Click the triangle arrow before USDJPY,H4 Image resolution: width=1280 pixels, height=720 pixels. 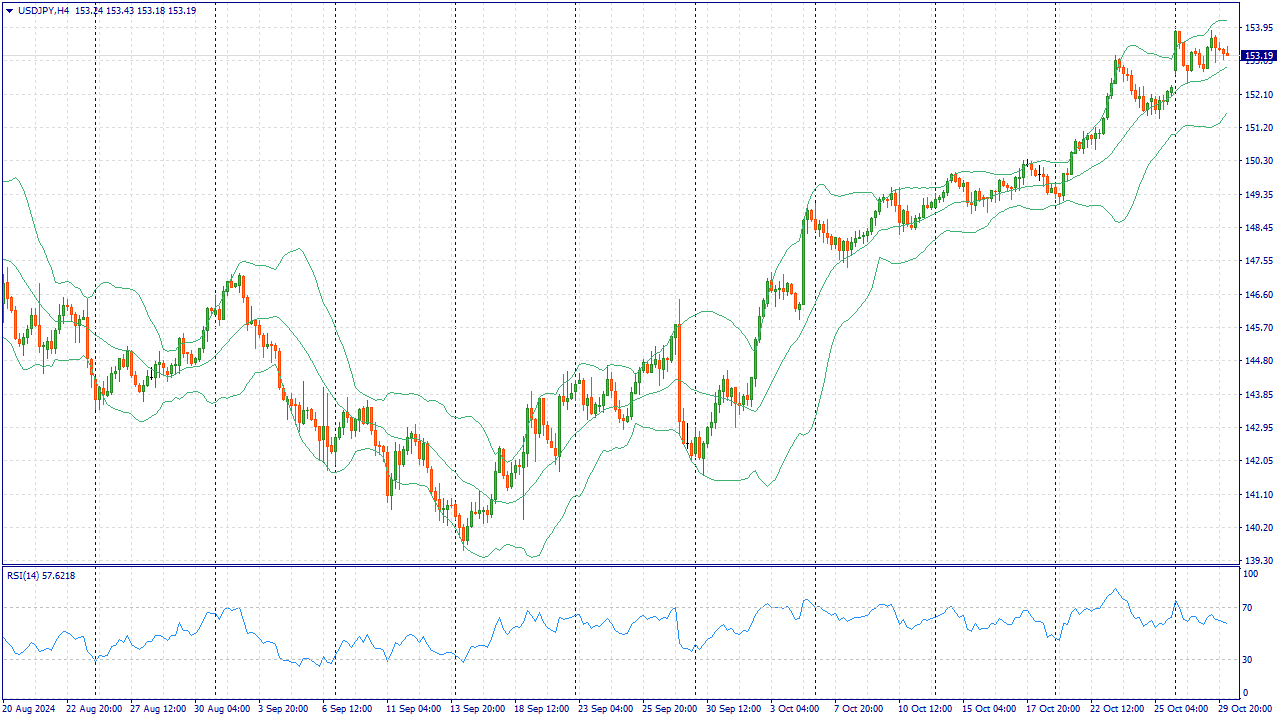click(x=9, y=11)
